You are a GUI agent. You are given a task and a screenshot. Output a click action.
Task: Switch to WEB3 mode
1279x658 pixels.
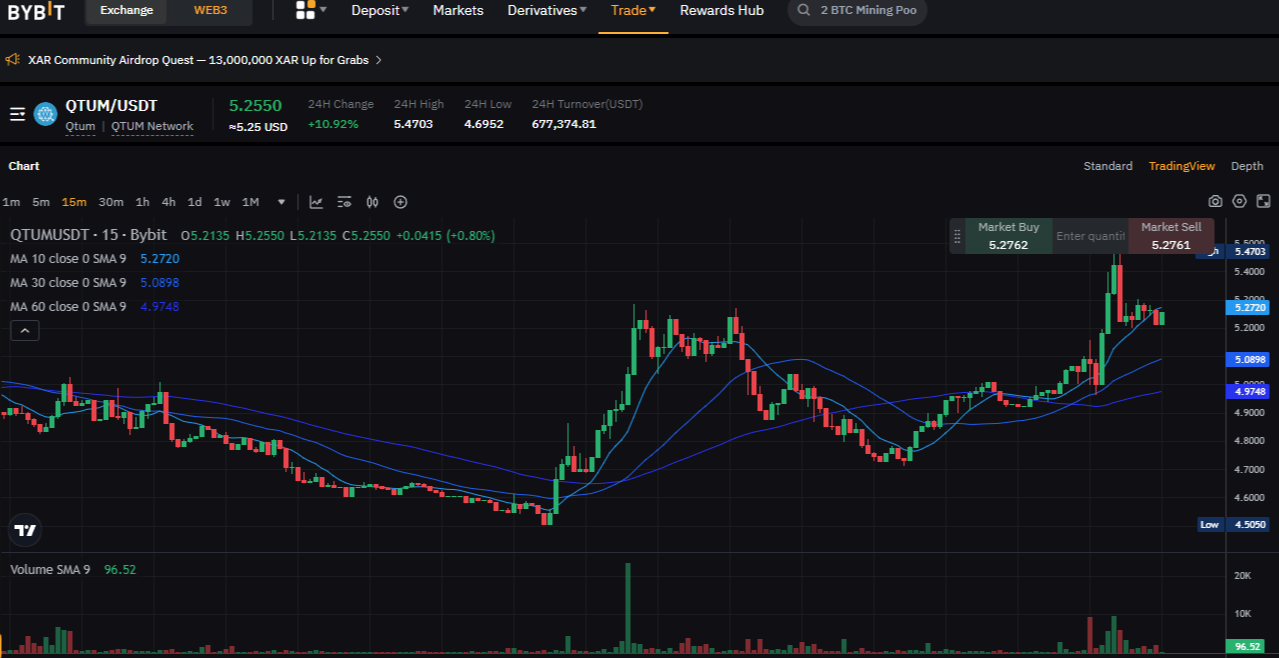coord(210,10)
